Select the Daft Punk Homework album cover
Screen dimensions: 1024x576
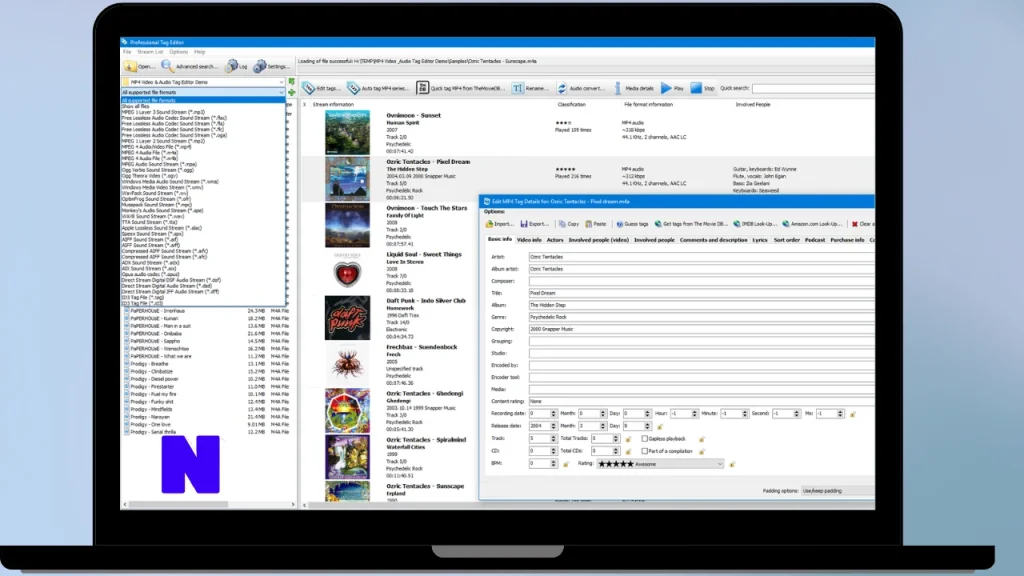347,318
